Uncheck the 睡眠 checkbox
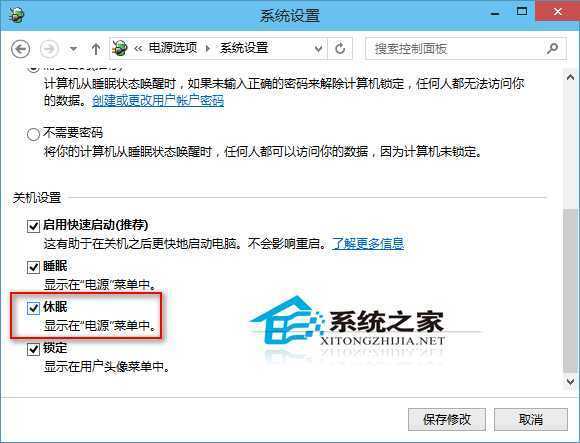This screenshot has height=443, width=580. click(x=33, y=267)
